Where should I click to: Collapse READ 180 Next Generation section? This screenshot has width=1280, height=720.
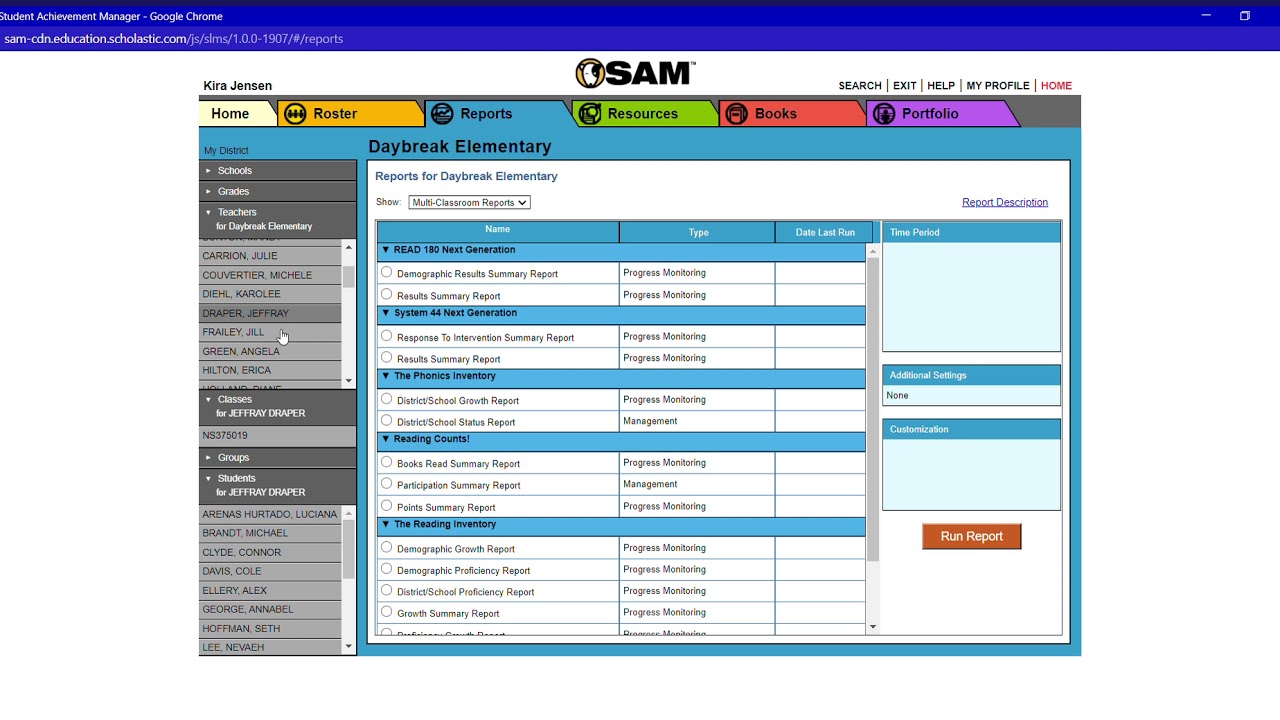tap(385, 250)
